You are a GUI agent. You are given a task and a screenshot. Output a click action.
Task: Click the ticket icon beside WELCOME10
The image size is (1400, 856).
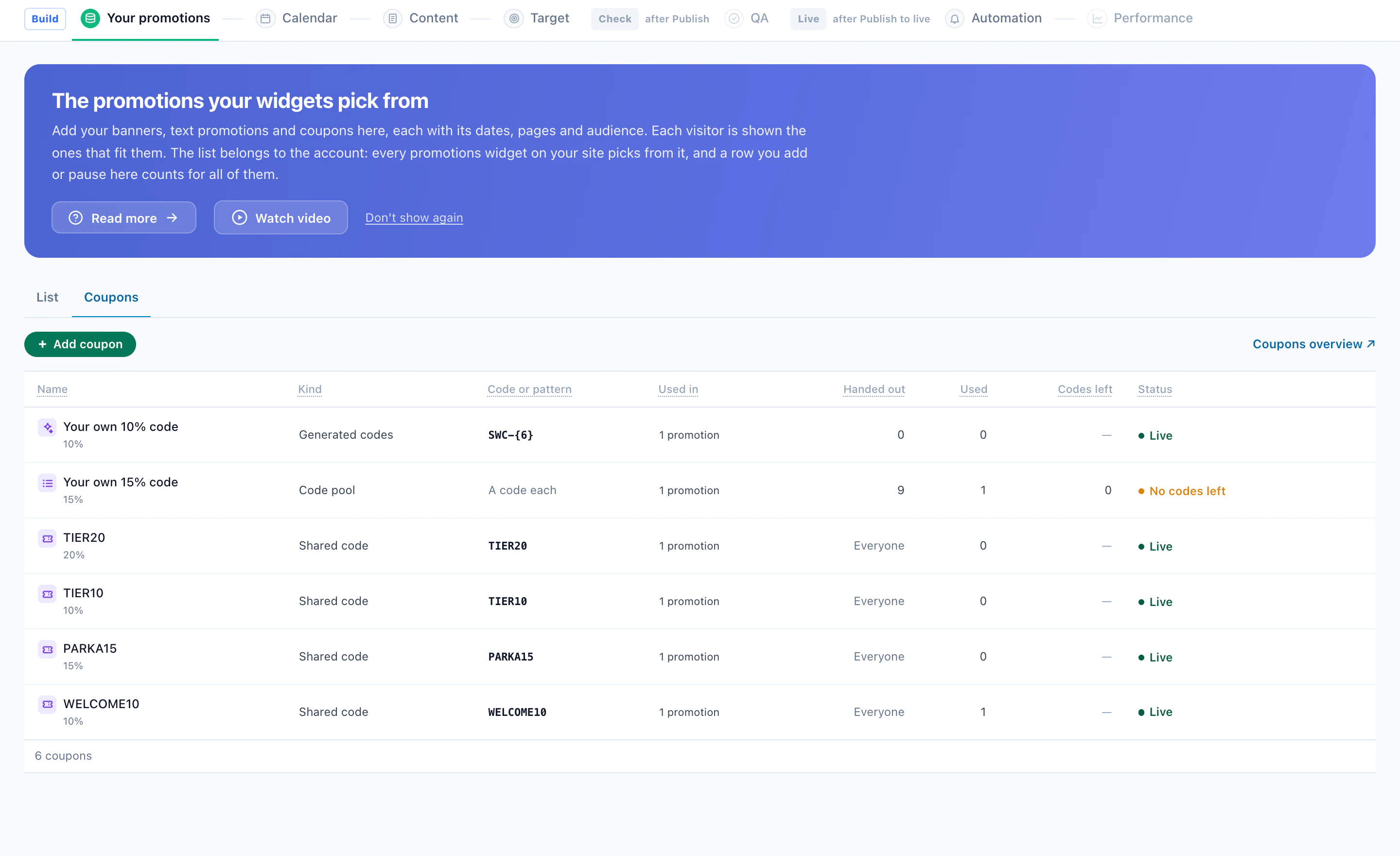coord(48,704)
